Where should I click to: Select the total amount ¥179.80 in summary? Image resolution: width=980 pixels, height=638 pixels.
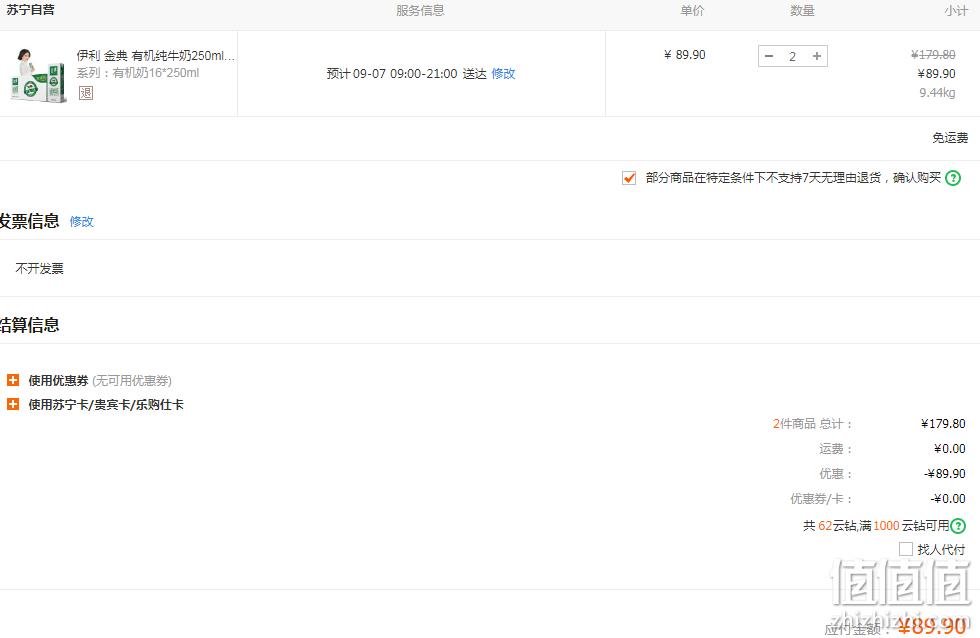point(943,424)
